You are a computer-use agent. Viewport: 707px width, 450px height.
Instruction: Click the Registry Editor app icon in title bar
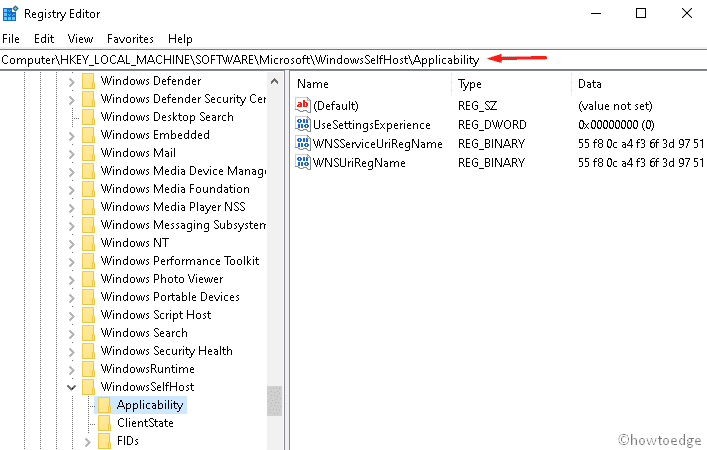11,14
